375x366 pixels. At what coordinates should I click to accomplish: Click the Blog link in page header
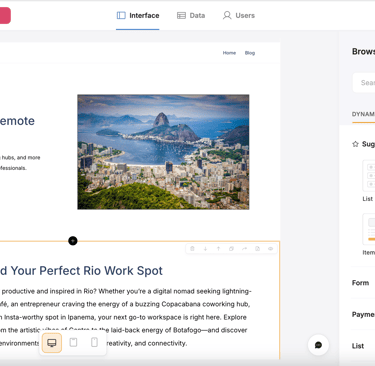click(250, 53)
